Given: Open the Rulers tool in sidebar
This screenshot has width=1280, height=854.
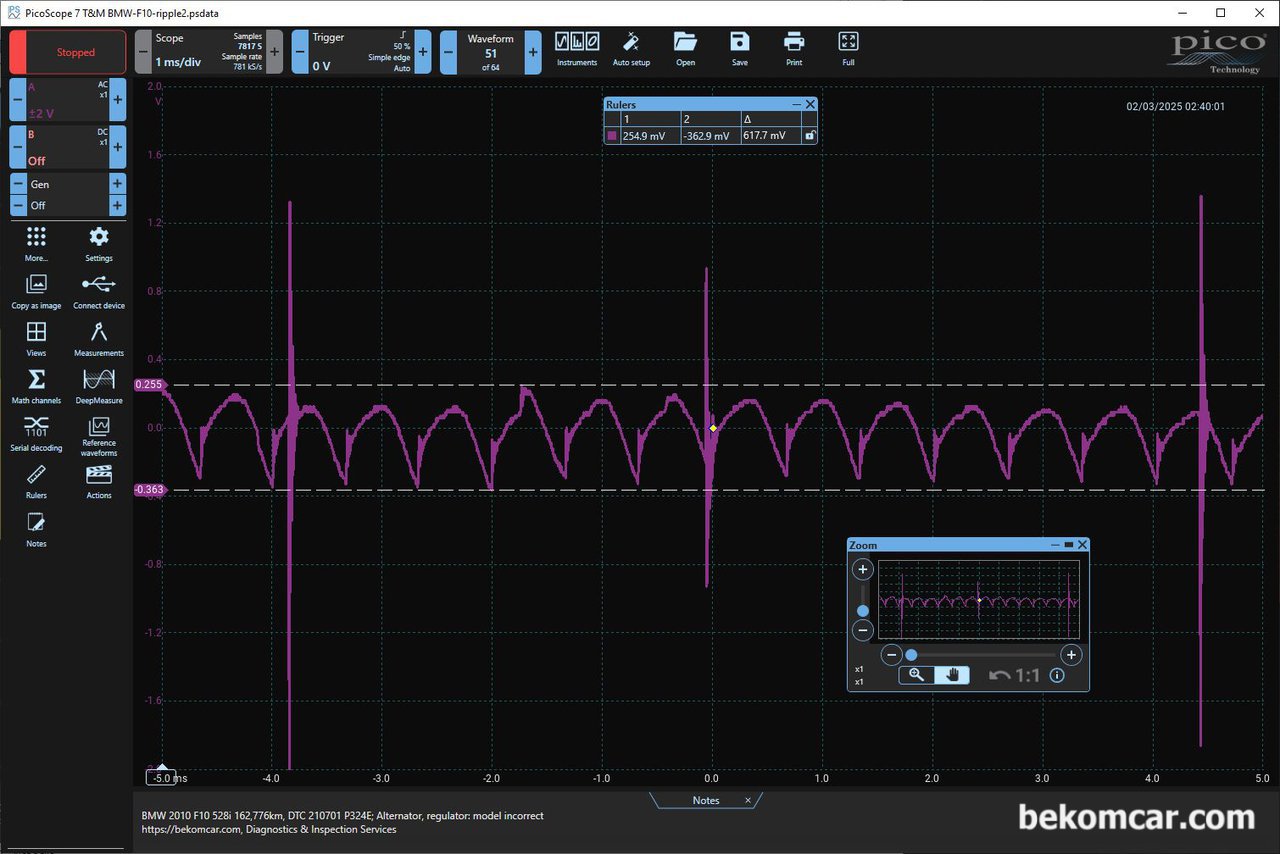Looking at the screenshot, I should 36,481.
